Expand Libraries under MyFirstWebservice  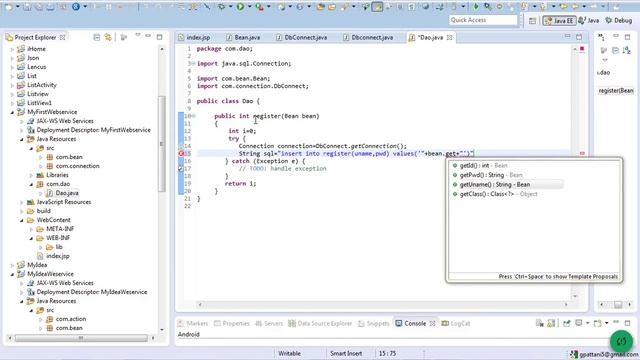tap(31, 175)
